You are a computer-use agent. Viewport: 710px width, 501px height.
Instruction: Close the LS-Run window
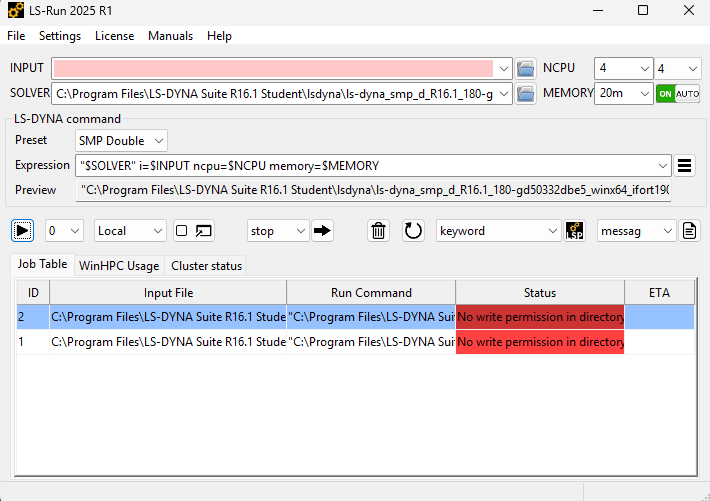(x=689, y=10)
